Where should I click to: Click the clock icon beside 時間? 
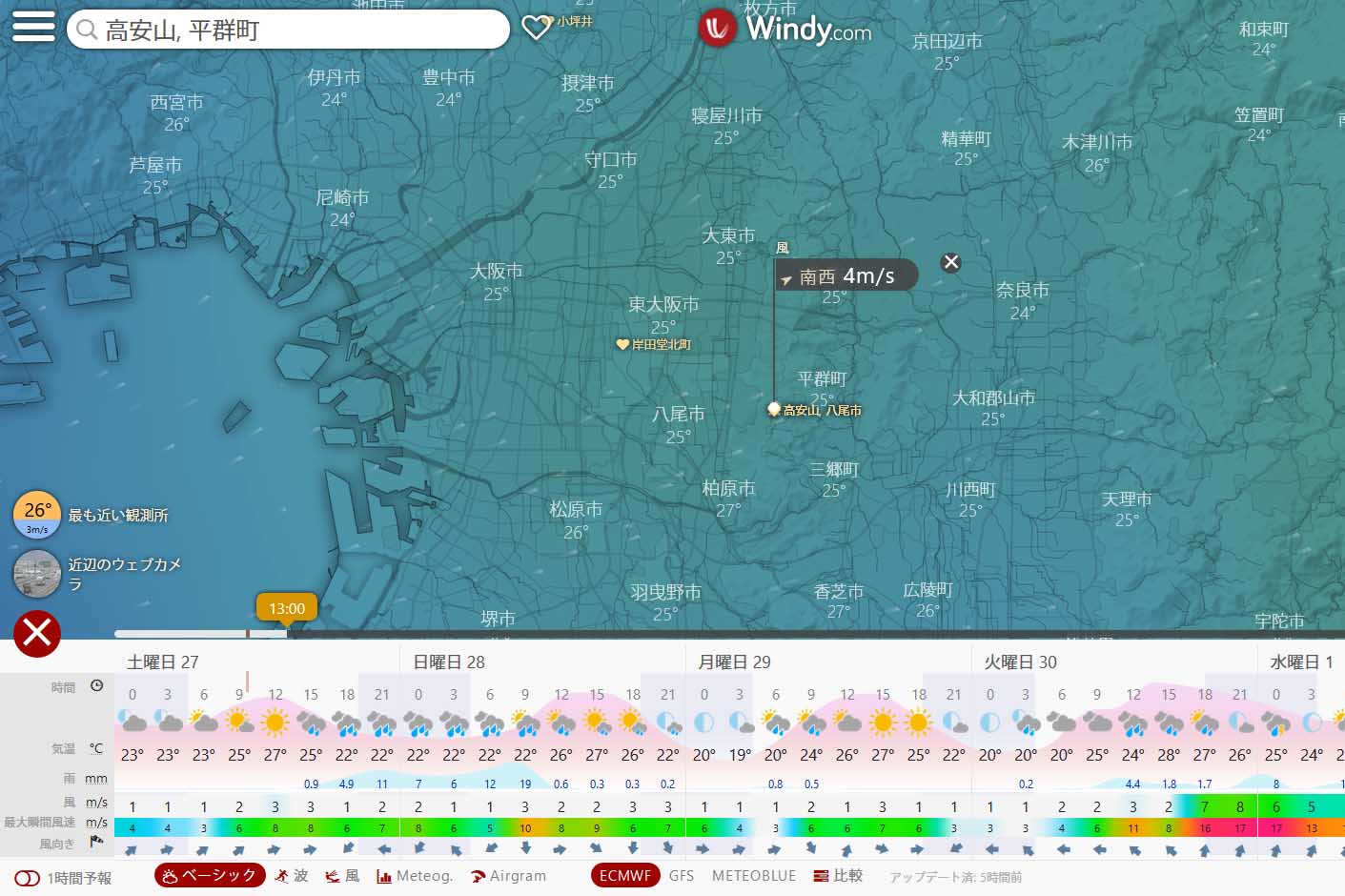96,686
